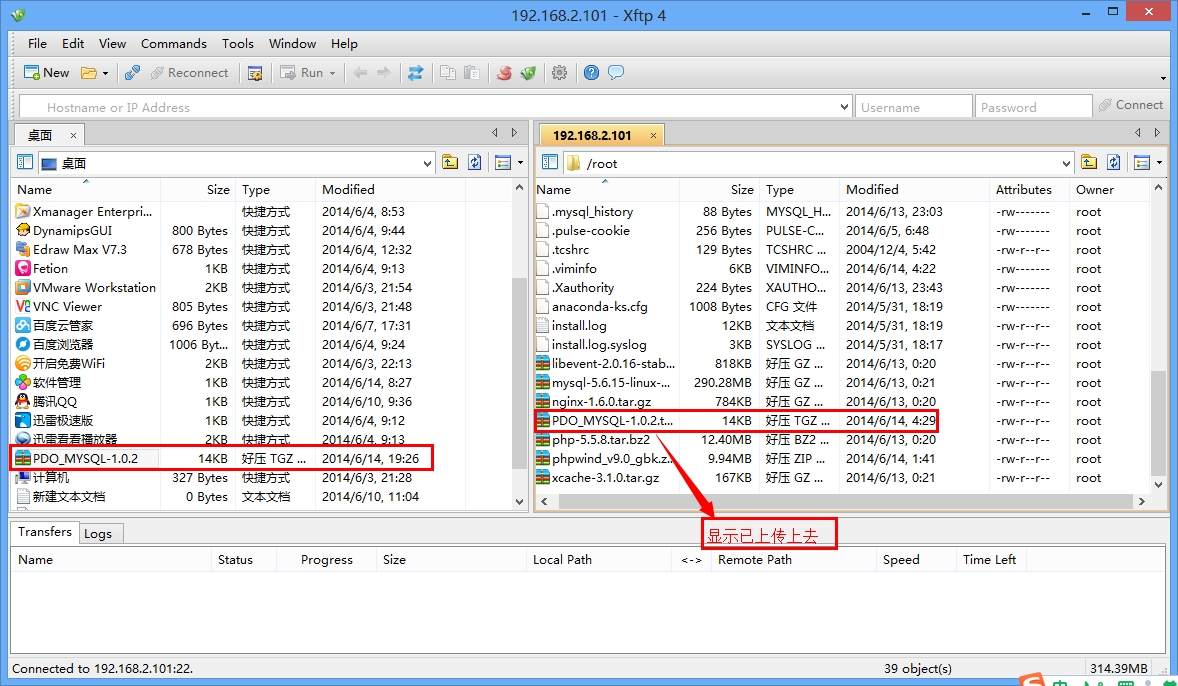Expand the hostname dropdown arrow
Screen dimensions: 1178x686
844,107
